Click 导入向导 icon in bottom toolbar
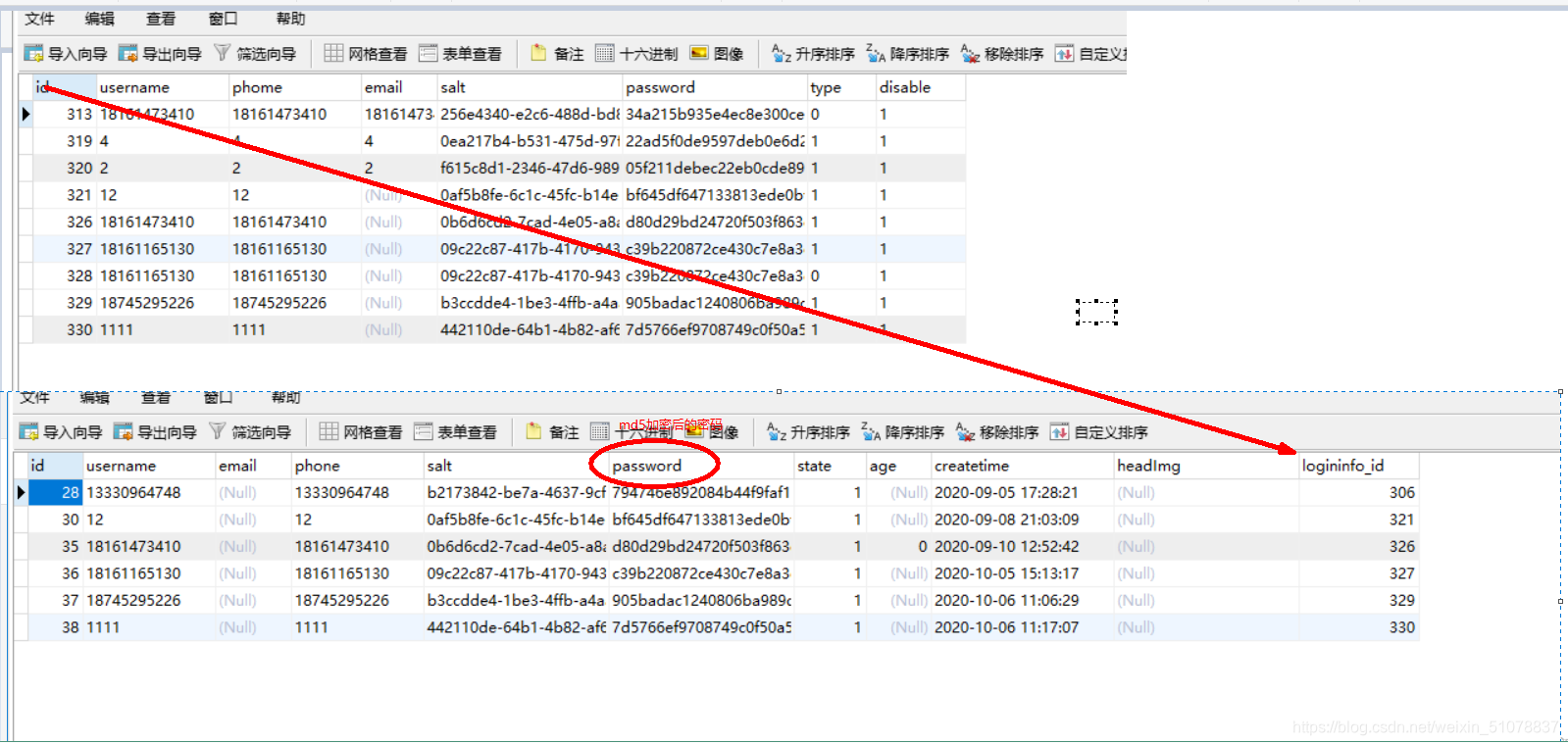1568x745 pixels. pos(29,431)
